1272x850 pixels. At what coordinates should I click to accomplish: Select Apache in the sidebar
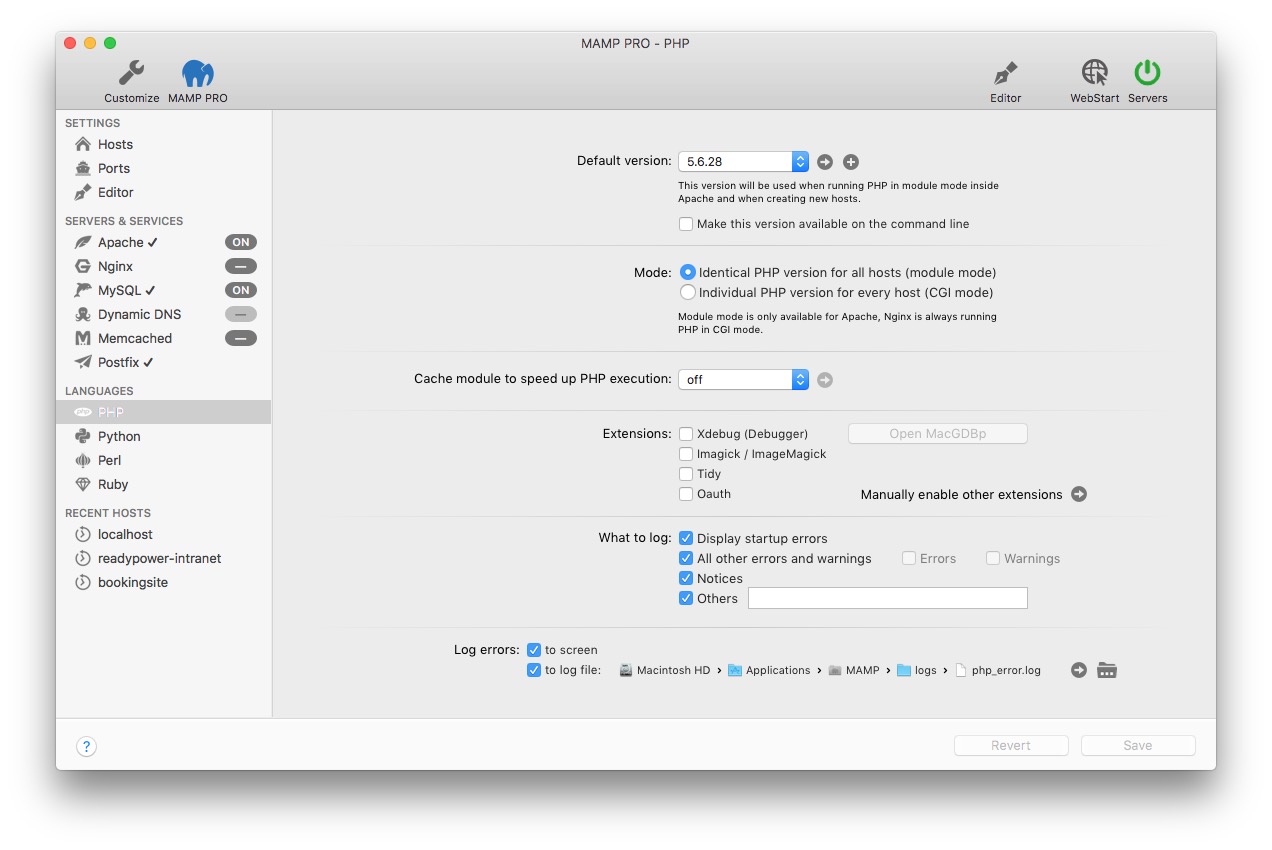pos(120,242)
